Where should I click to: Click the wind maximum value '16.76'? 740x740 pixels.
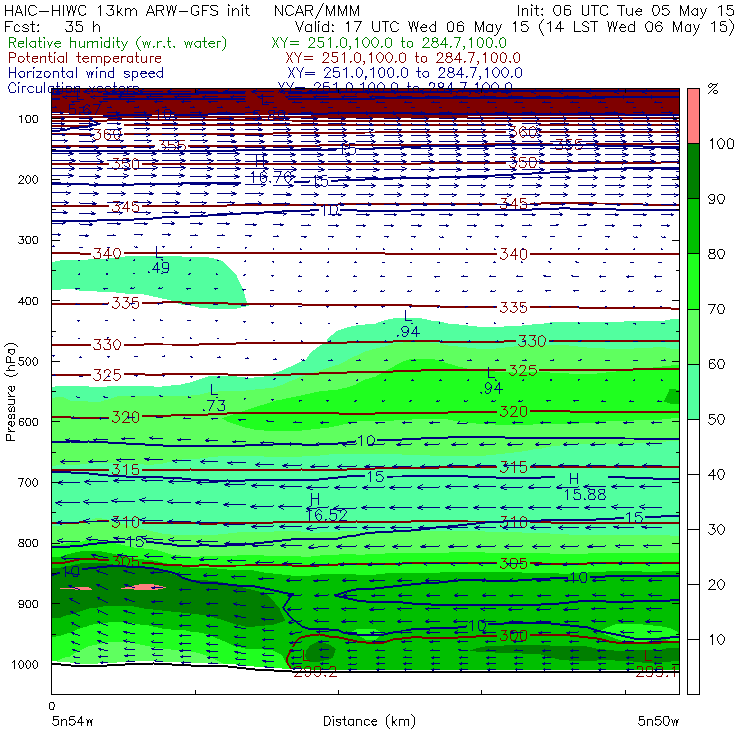[271, 177]
